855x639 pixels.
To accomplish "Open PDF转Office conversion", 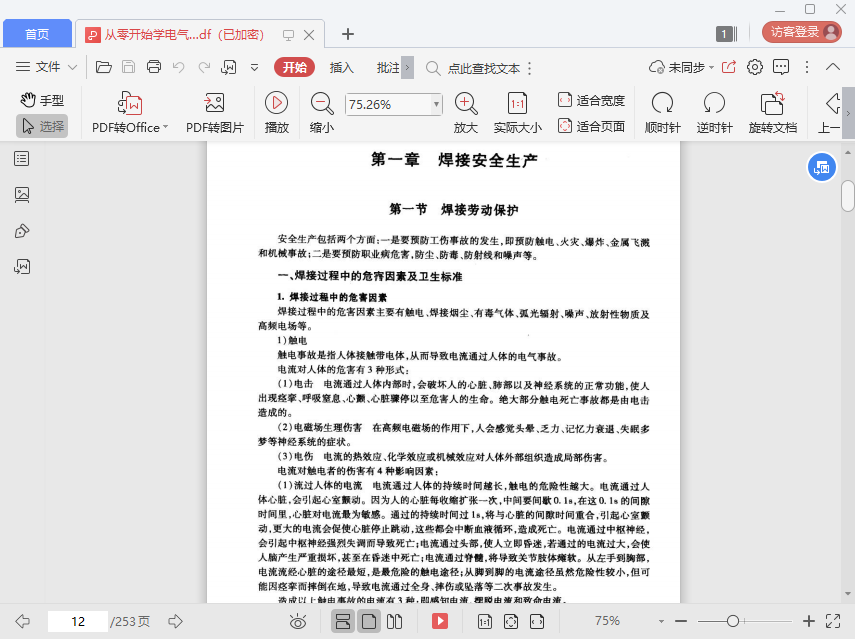I will 130,113.
